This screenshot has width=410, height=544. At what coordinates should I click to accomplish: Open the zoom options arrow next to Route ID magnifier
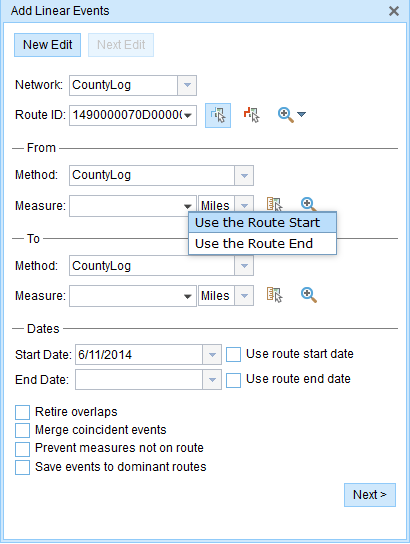pyautogui.click(x=301, y=114)
